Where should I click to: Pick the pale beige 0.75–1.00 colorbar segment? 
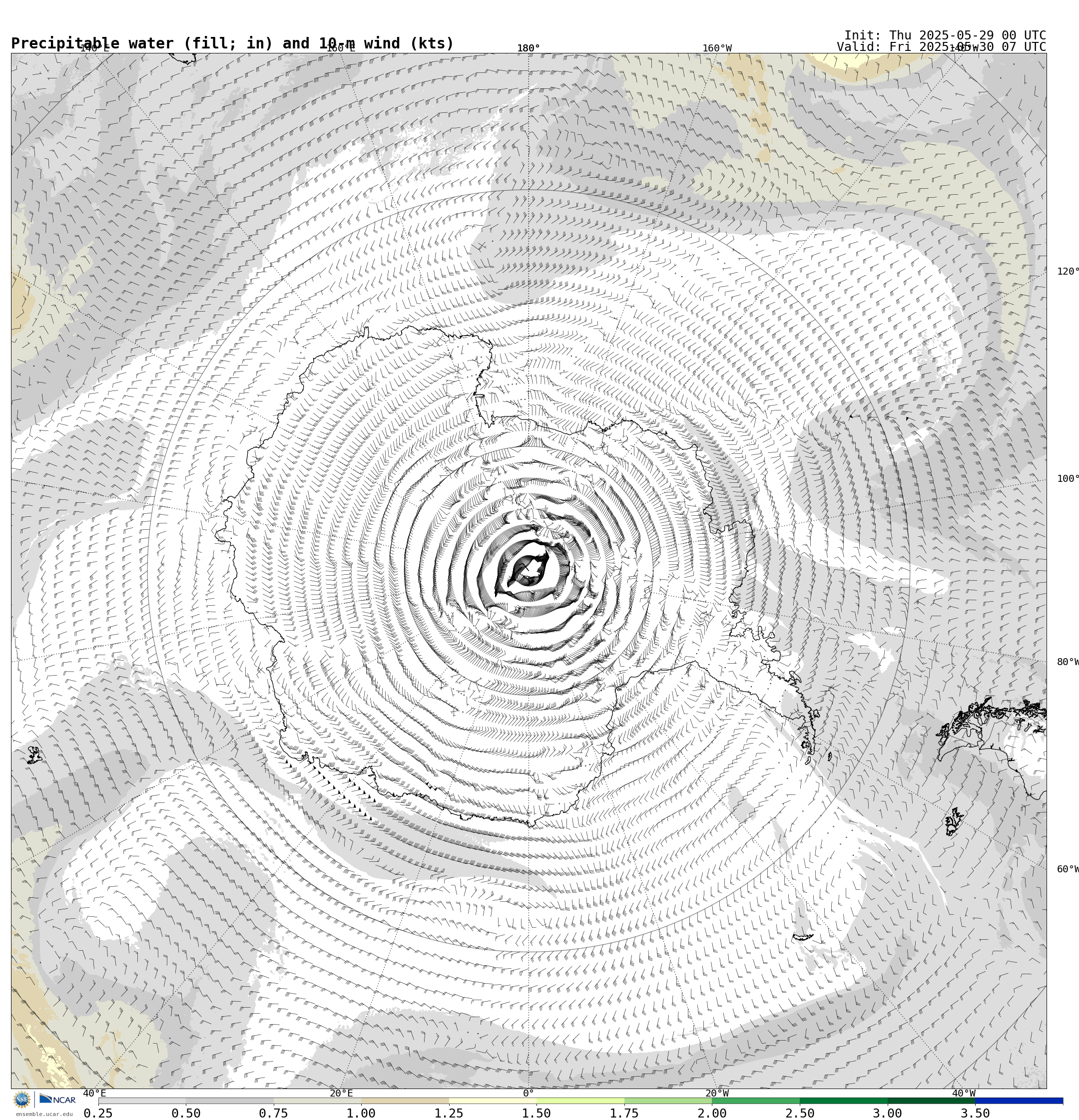click(317, 1101)
